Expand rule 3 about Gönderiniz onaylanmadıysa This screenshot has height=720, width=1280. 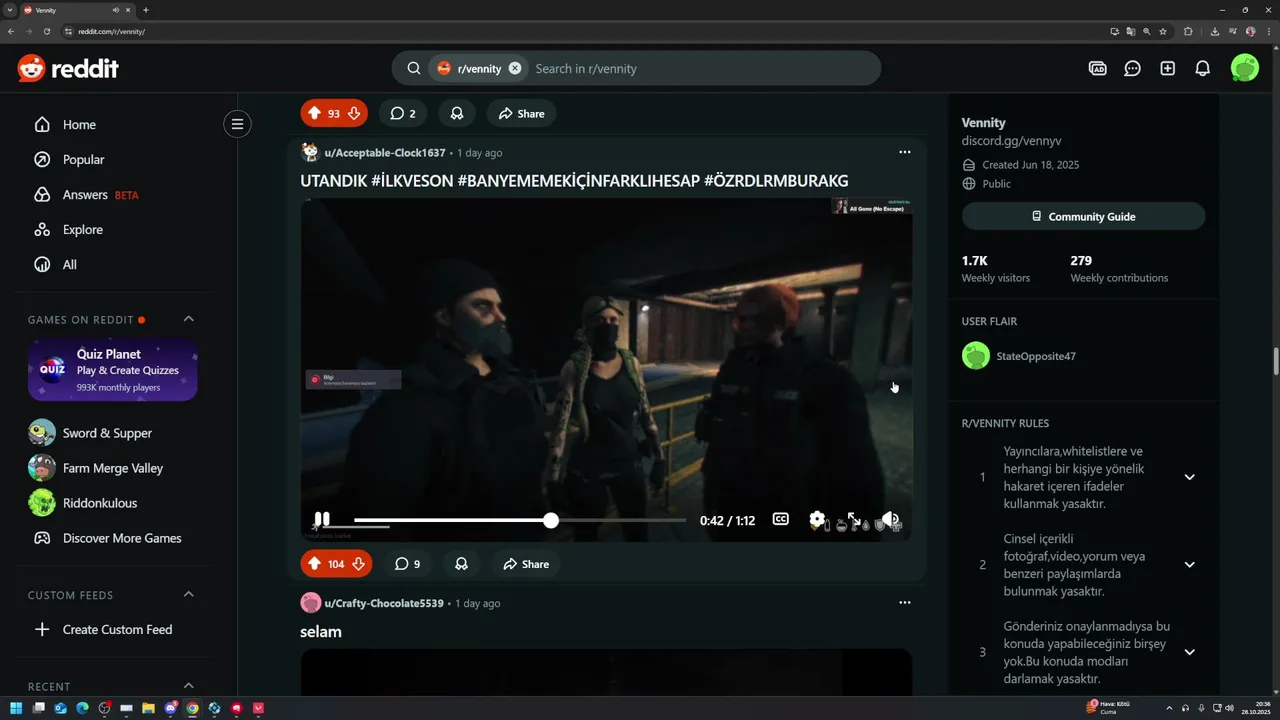point(1189,652)
